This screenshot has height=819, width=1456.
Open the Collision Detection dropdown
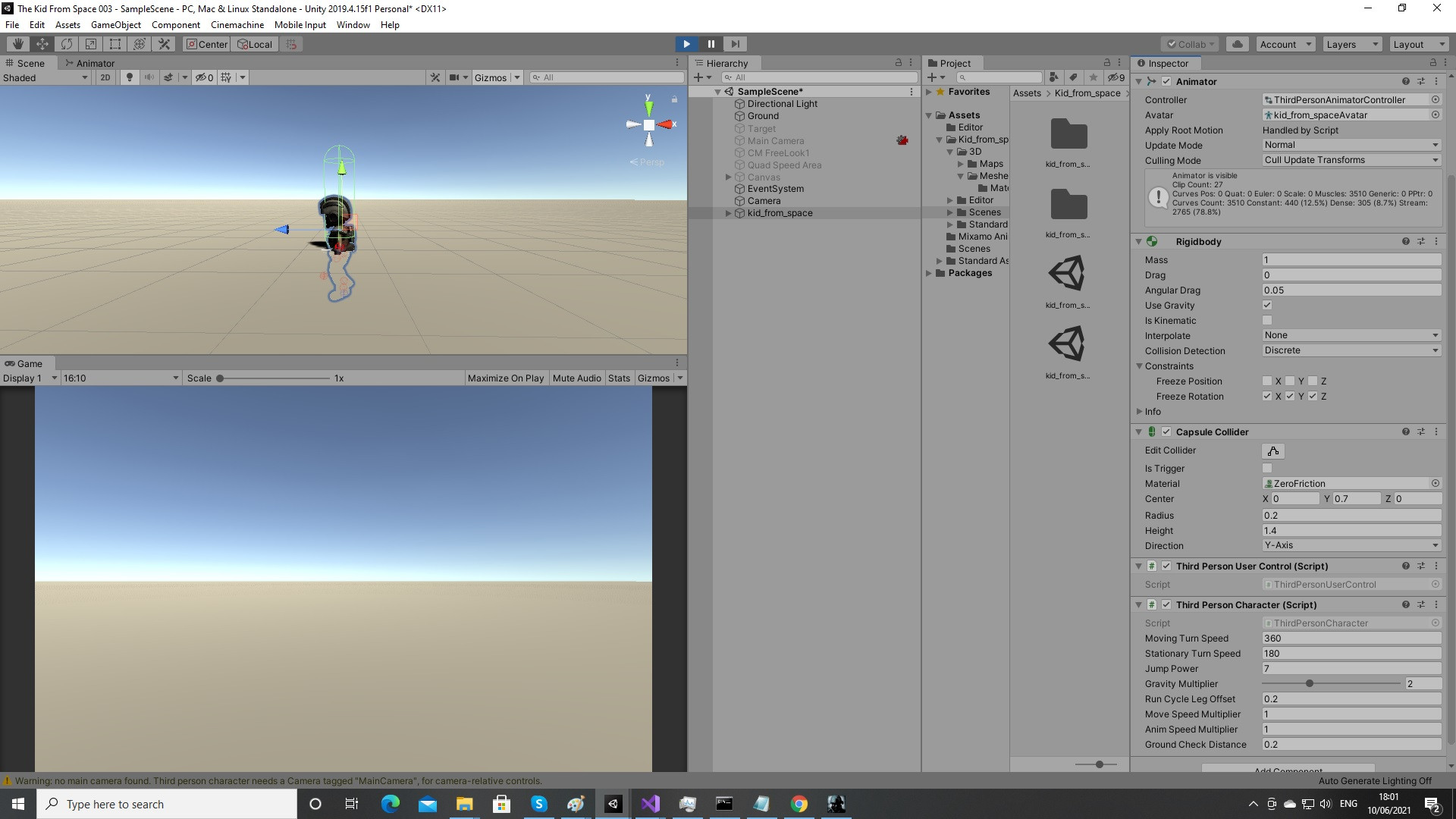[x=1351, y=351]
